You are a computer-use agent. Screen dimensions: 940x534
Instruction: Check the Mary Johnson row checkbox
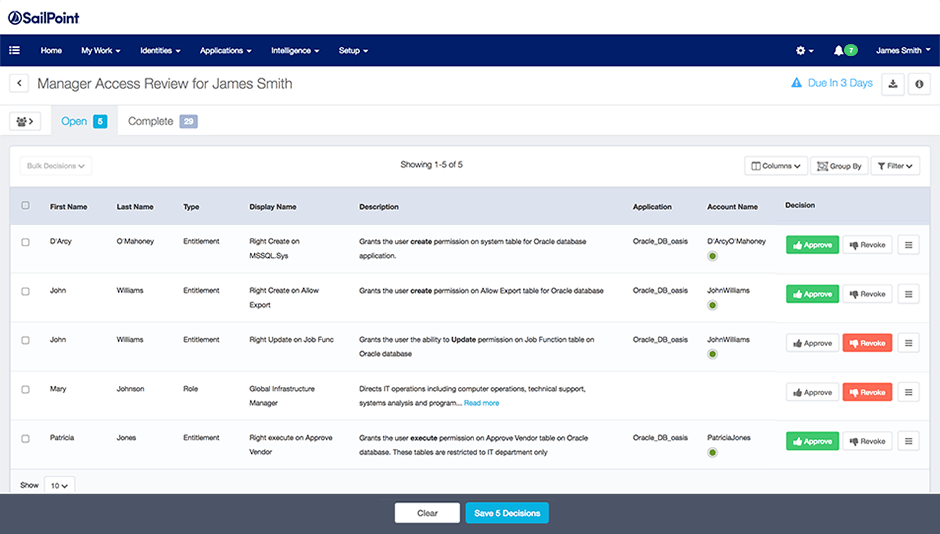[x=25, y=390]
